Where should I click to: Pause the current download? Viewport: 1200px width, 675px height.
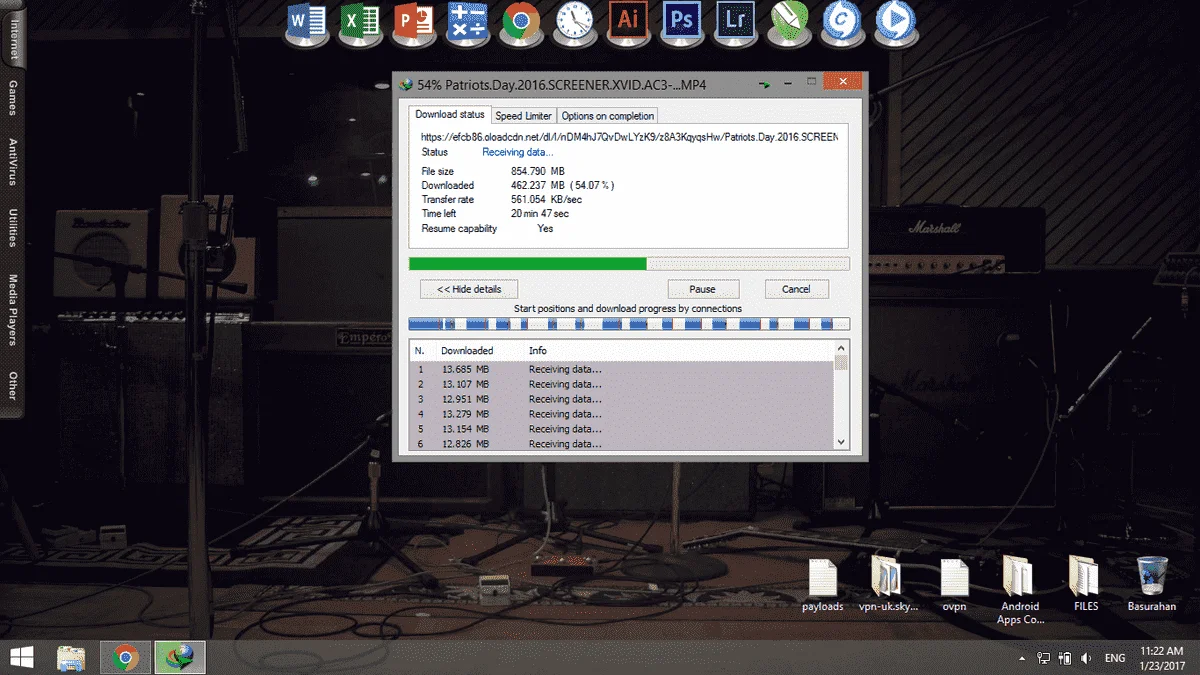point(703,289)
